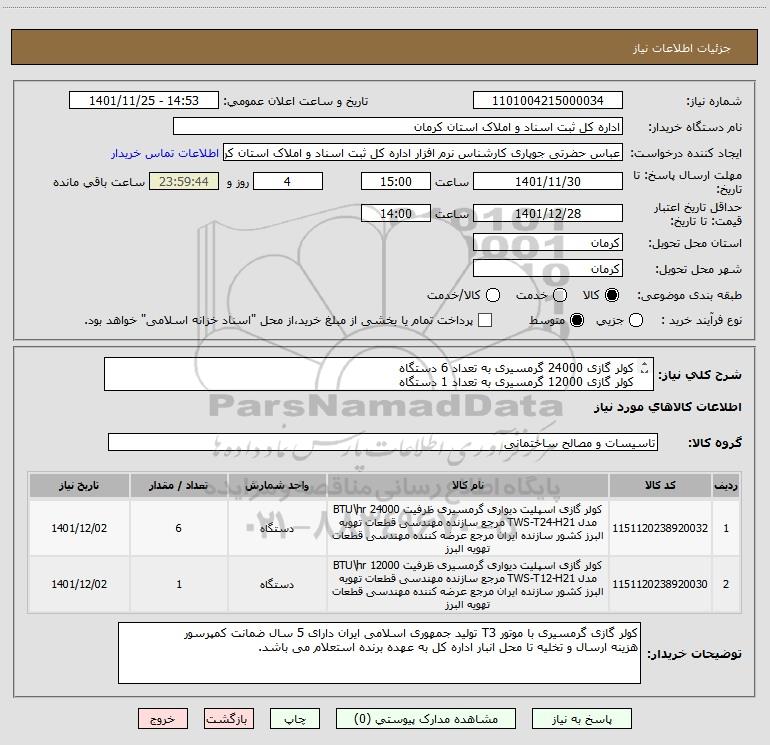
Task: Click the خروج exit button
Action: pyautogui.click(x=163, y=719)
